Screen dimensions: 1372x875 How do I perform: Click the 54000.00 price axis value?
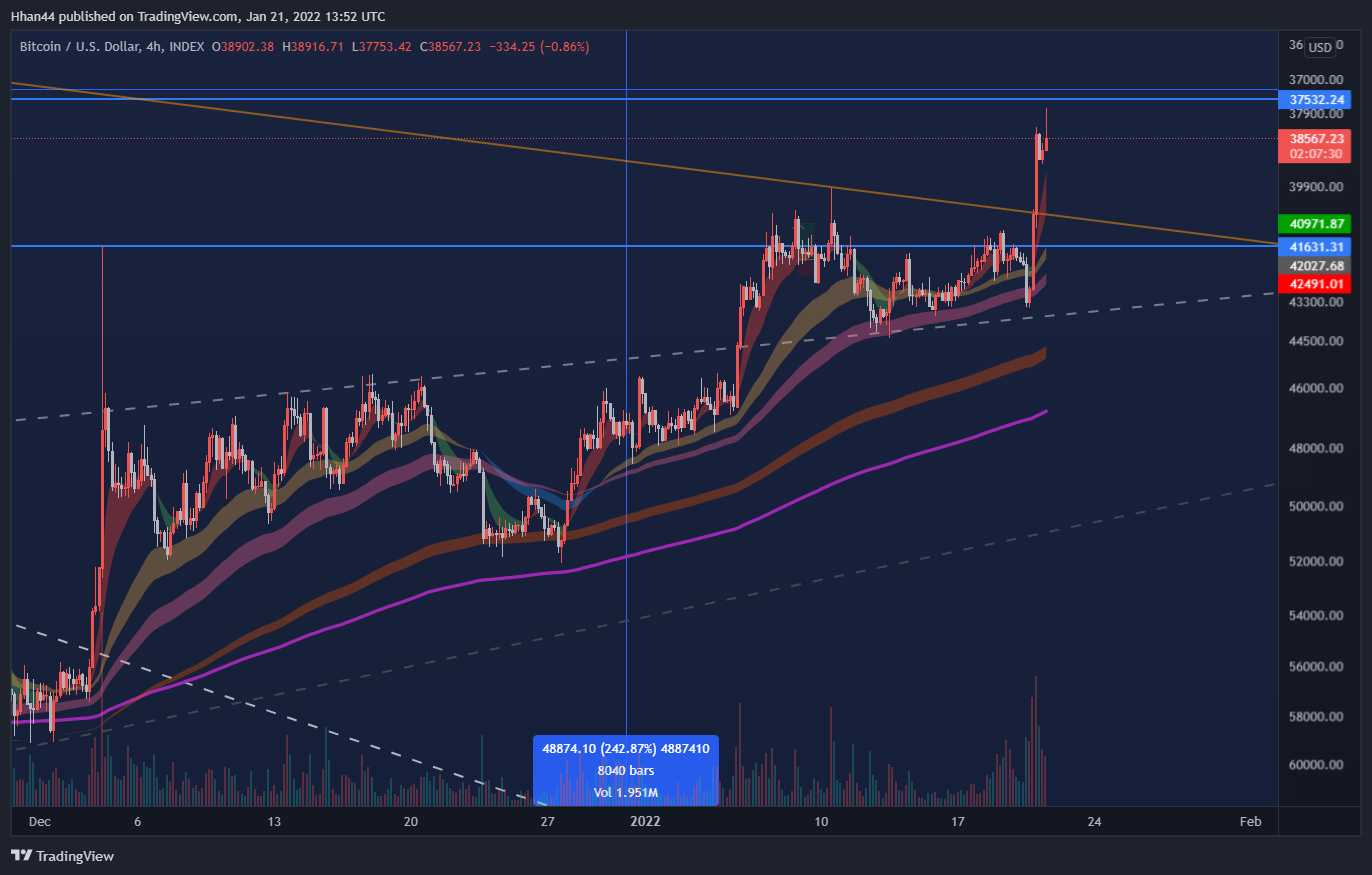click(1316, 616)
